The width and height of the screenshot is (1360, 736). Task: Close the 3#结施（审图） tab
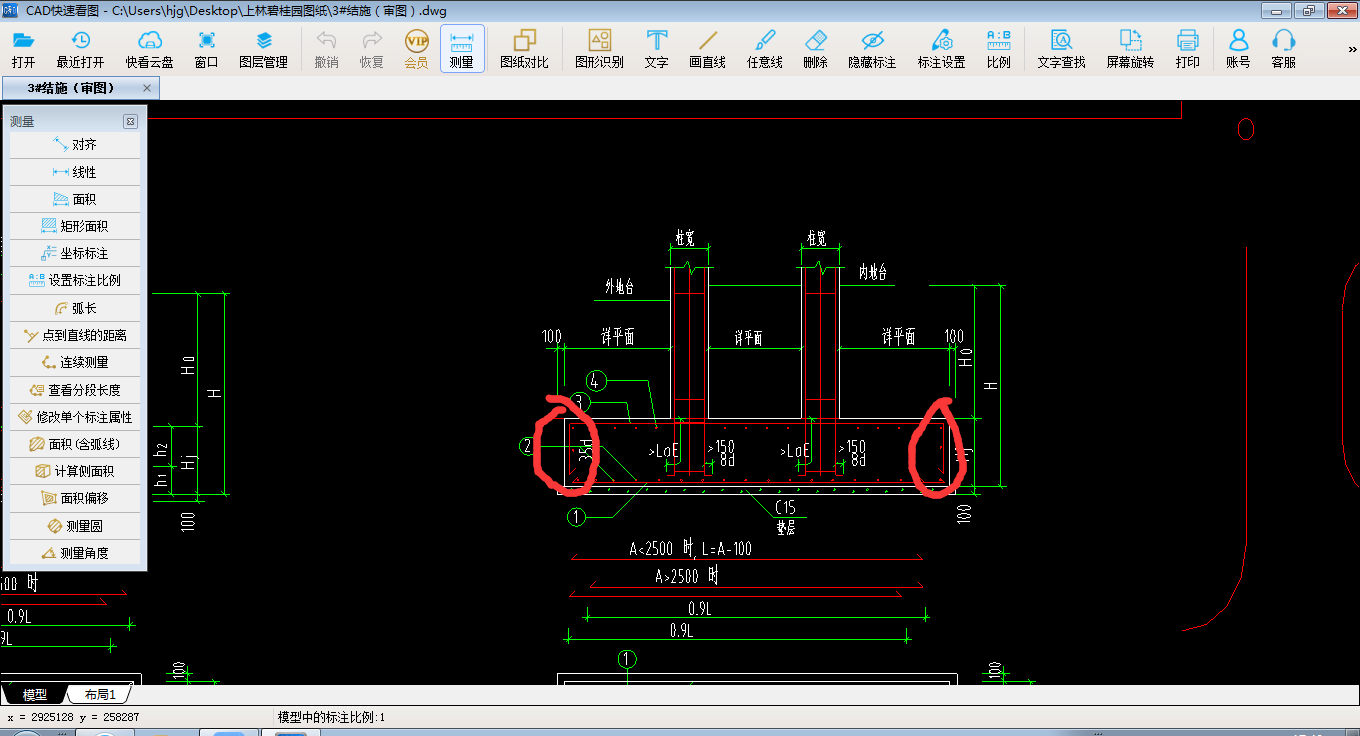(x=147, y=88)
